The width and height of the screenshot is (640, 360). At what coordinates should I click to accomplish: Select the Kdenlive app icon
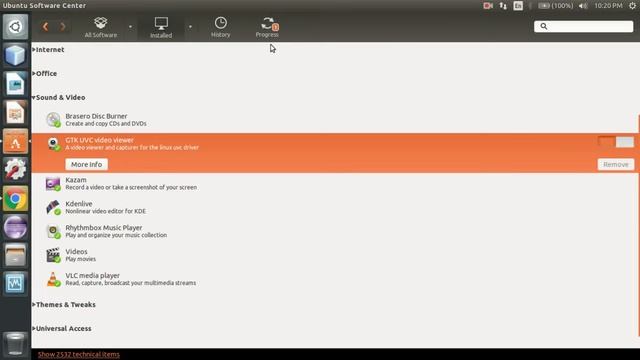pos(53,207)
